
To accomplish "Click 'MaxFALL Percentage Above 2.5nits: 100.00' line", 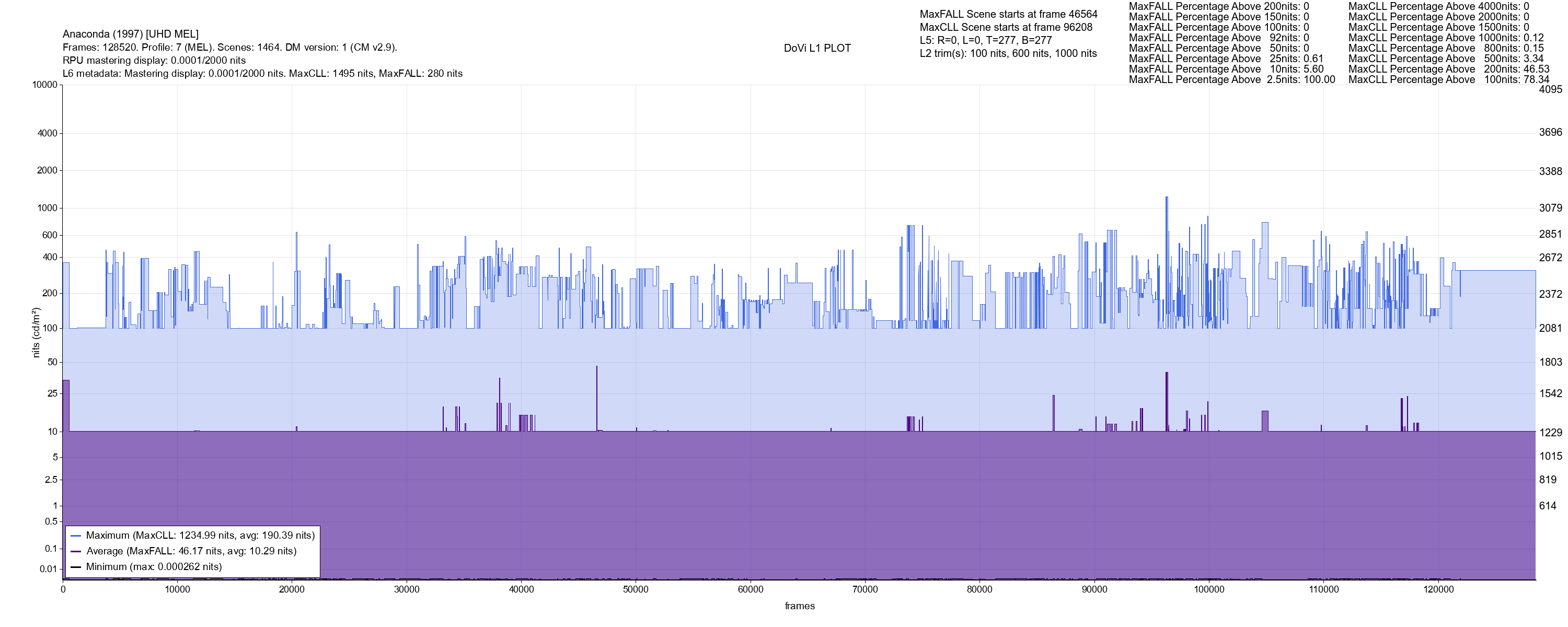I will tap(1231, 80).
